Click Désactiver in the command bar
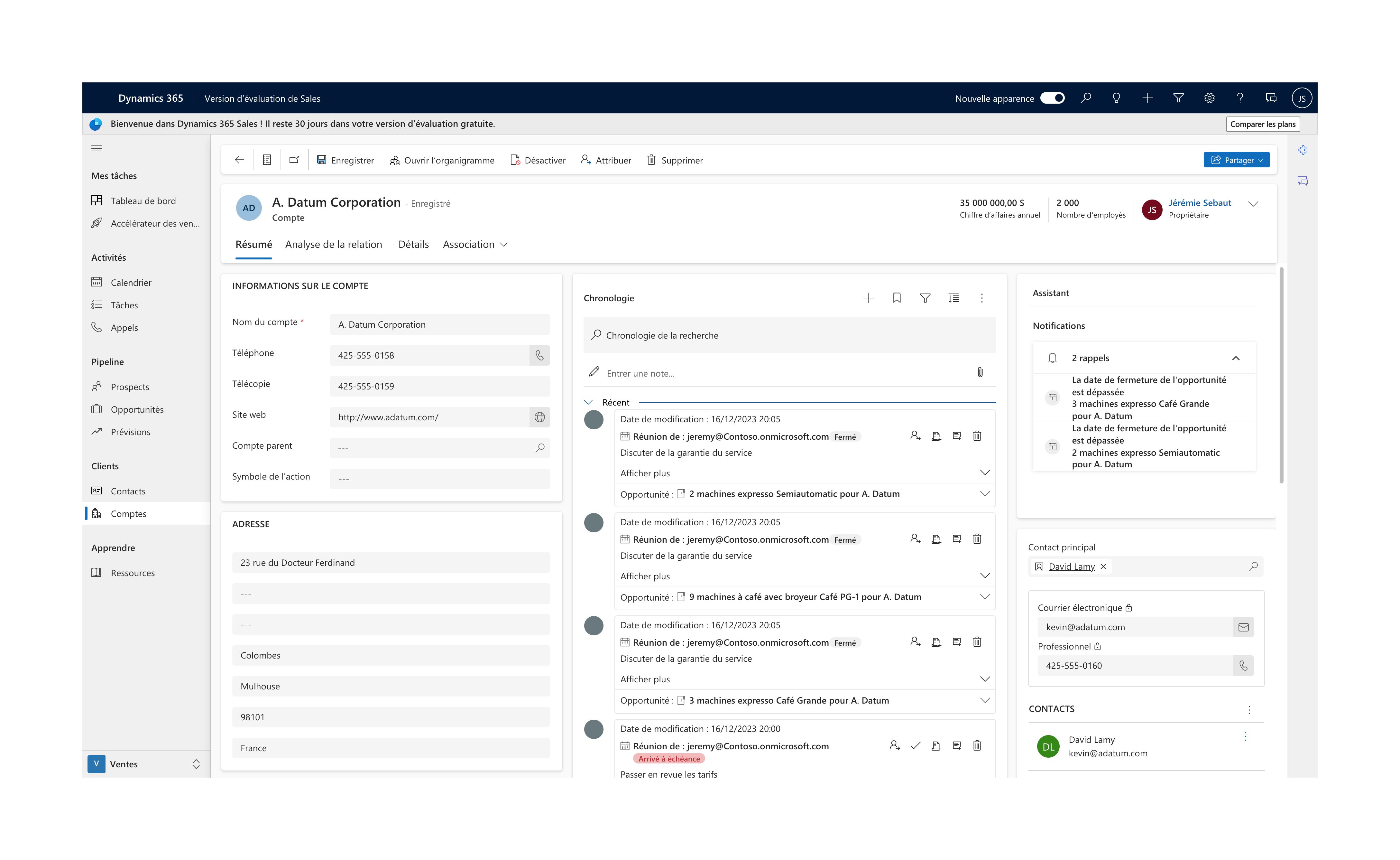Image resolution: width=1400 pixels, height=860 pixels. (538, 160)
